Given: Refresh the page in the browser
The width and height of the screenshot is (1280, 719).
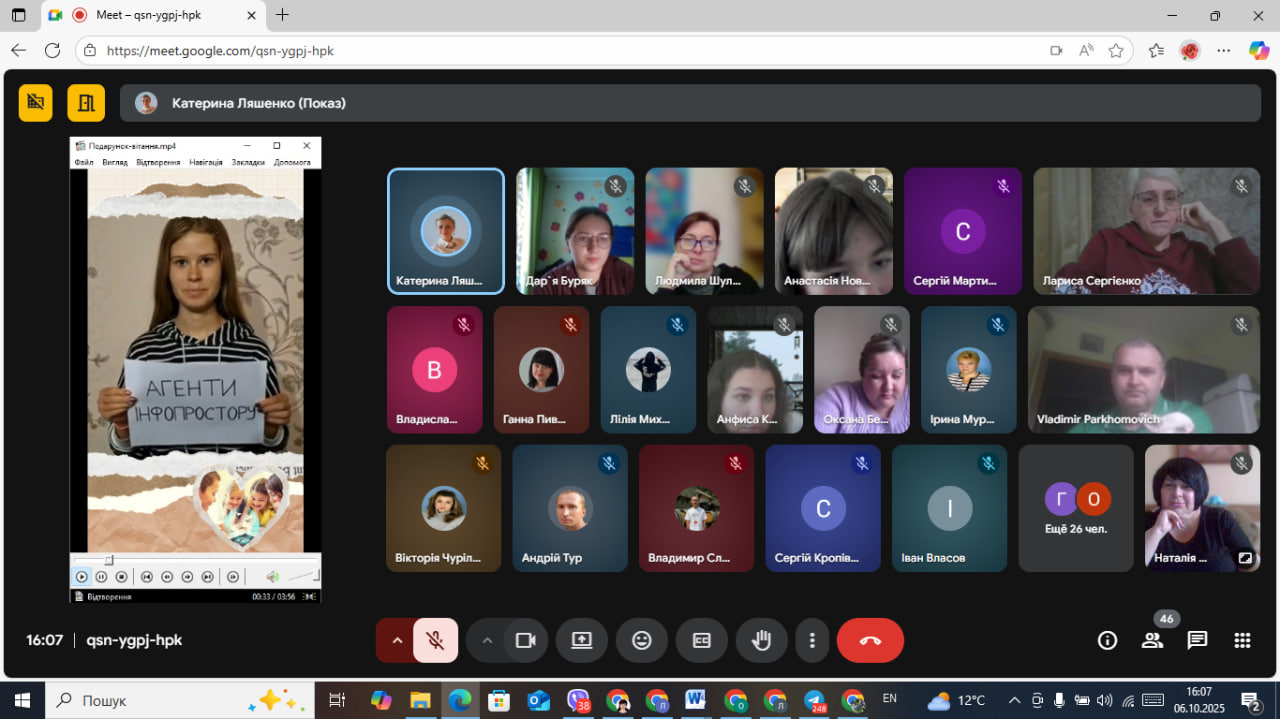Looking at the screenshot, I should [52, 50].
